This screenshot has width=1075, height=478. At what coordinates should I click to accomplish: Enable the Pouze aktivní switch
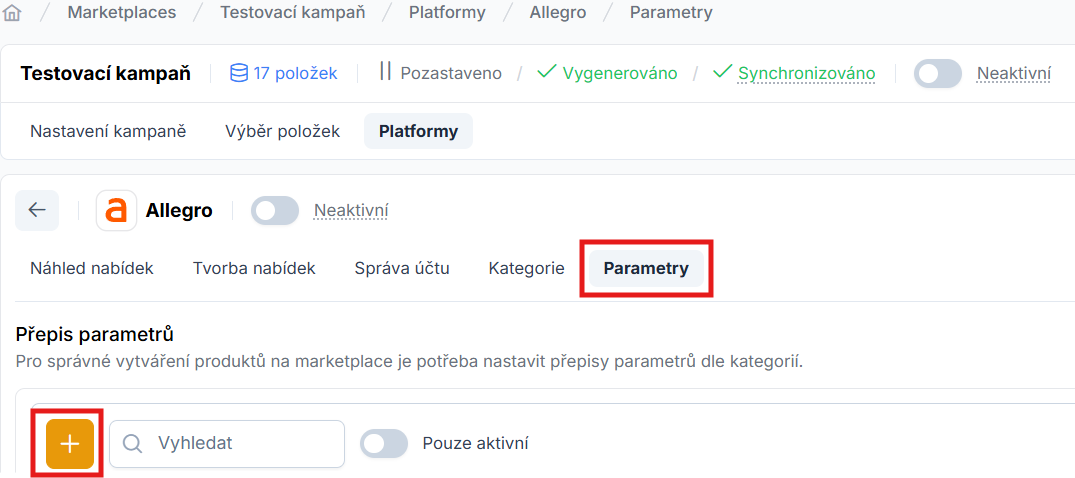pyautogui.click(x=384, y=444)
